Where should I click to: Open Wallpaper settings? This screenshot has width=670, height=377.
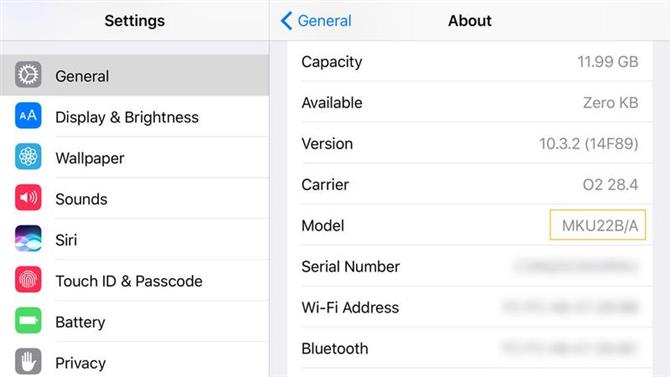[x=135, y=158]
